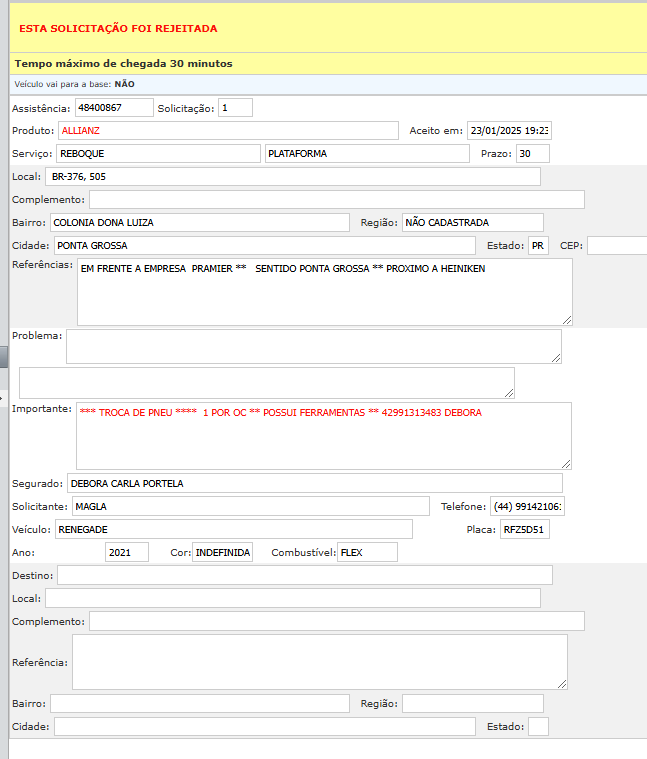The height and width of the screenshot is (759, 647).
Task: Click the Serviço field with REBOQUE
Action: 158,154
